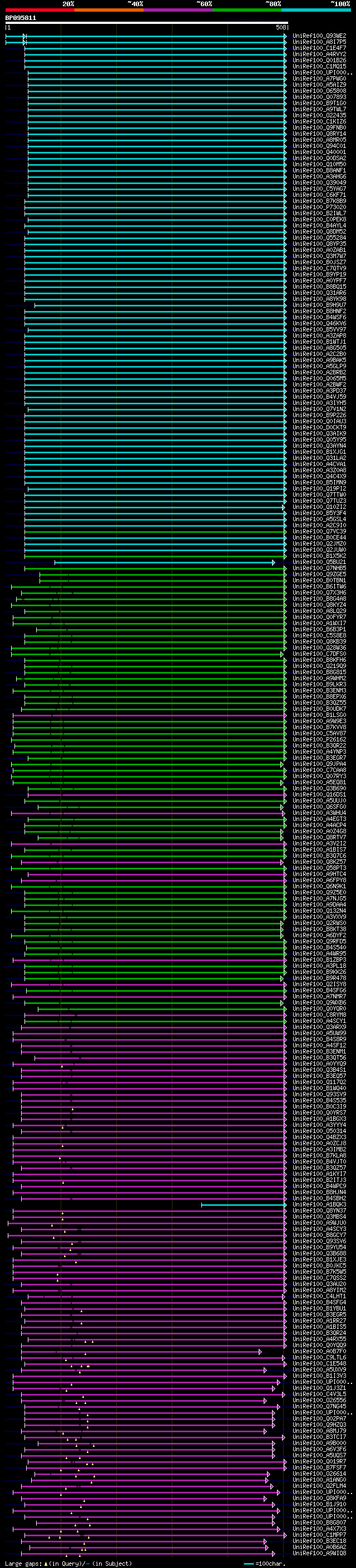This screenshot has width=356, height=1568.
Task: Select hit label UniRef100_B1LSG0
Action: coord(319,715)
